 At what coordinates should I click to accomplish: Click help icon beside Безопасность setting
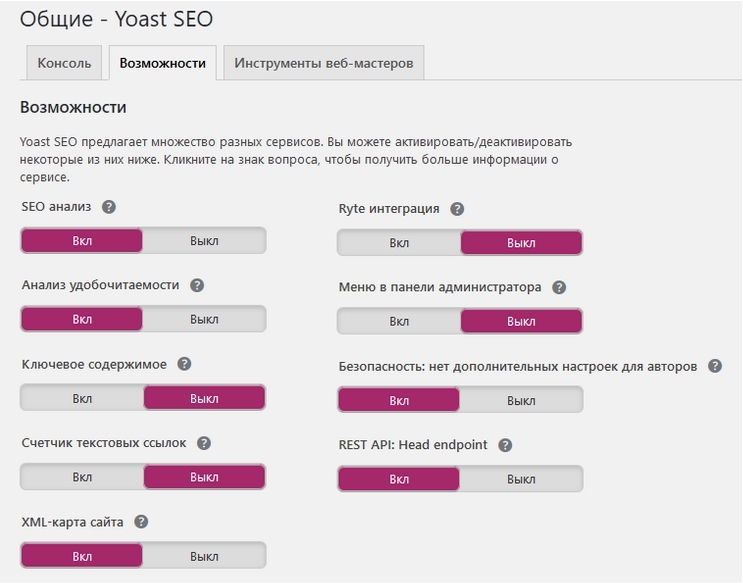tap(714, 366)
